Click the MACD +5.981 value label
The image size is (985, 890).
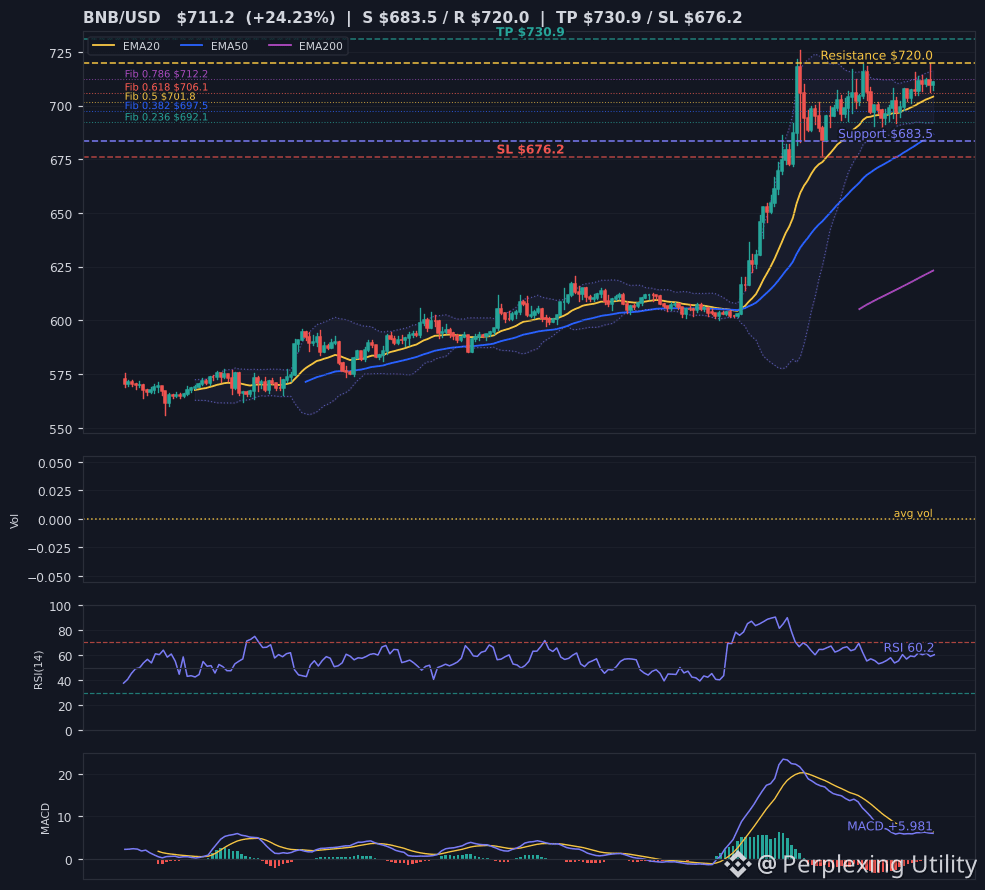(890, 826)
